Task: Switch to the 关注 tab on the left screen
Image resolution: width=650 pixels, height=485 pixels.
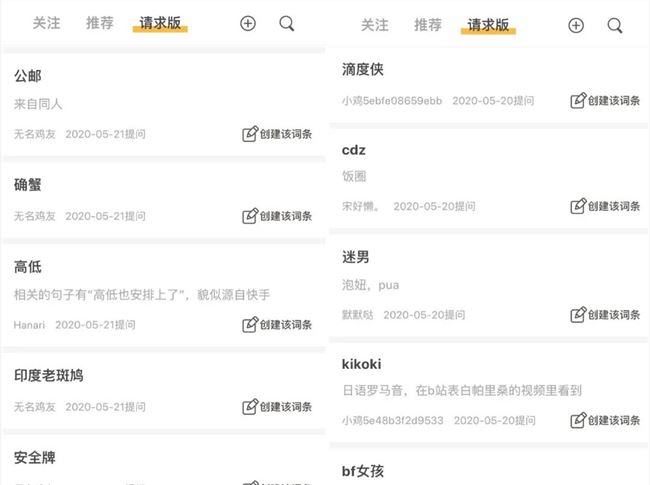Action: pos(46,23)
